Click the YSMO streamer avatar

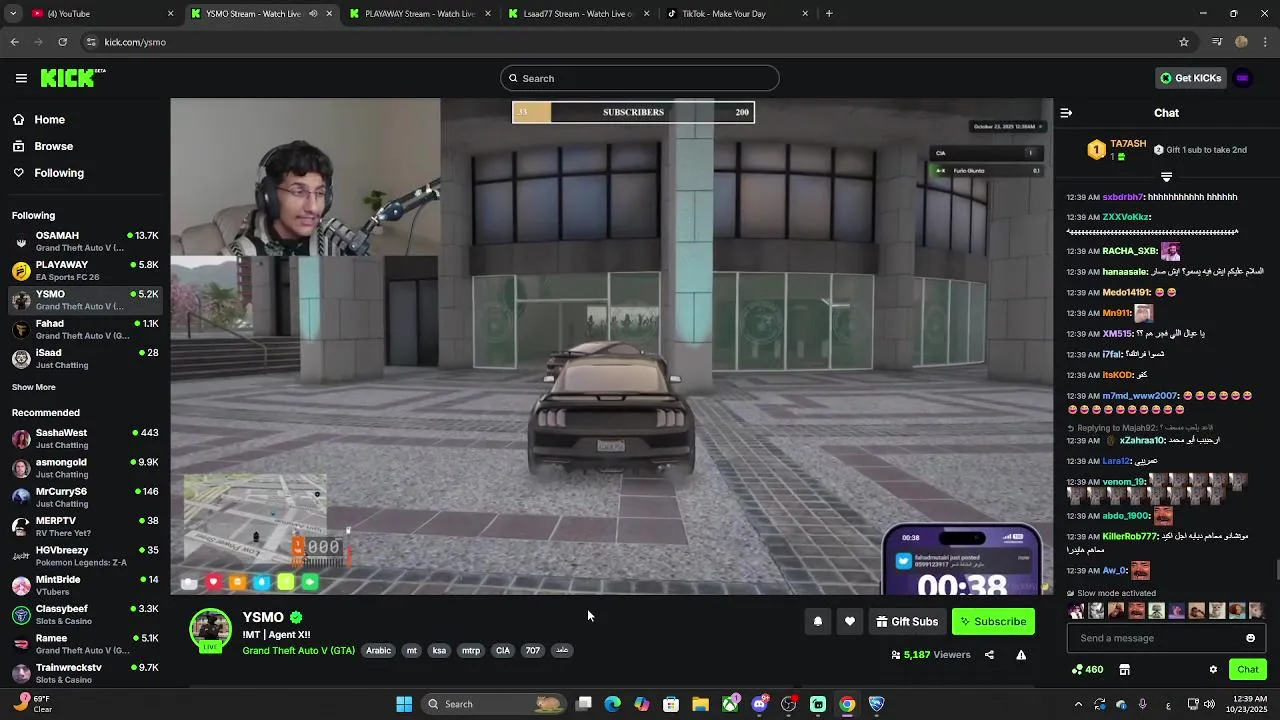tap(211, 630)
